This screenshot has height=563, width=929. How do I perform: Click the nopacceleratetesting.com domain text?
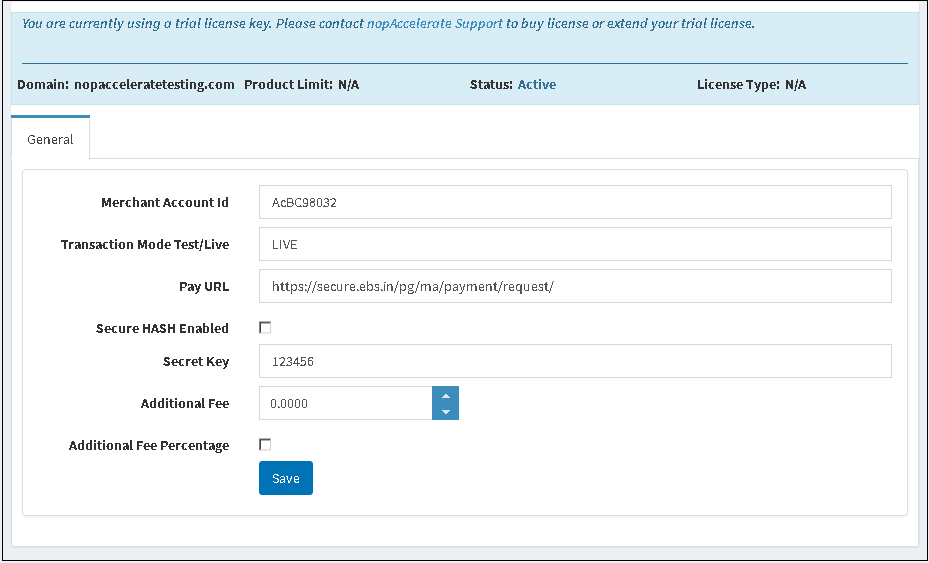[x=153, y=85]
